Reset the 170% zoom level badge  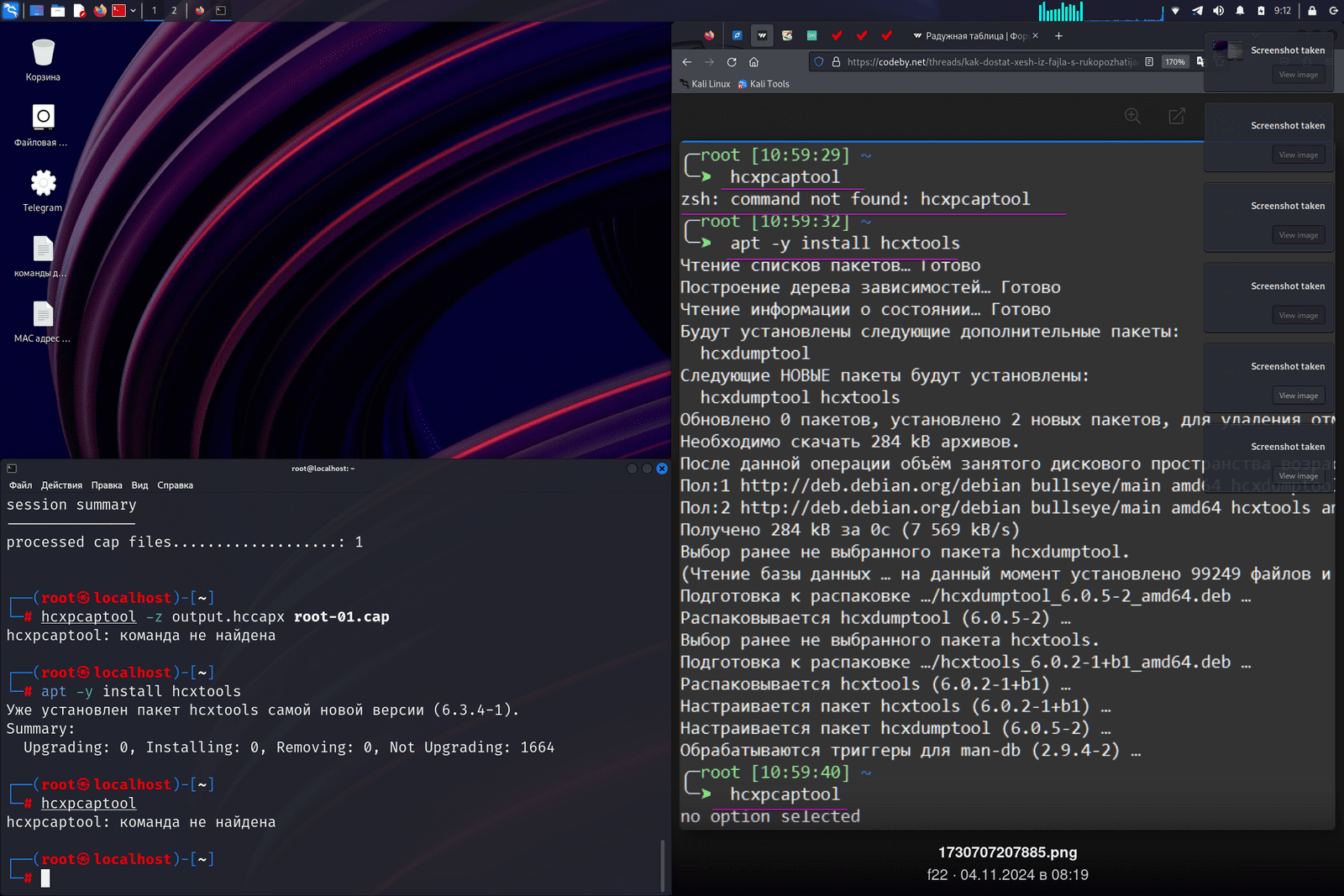coord(1174,62)
